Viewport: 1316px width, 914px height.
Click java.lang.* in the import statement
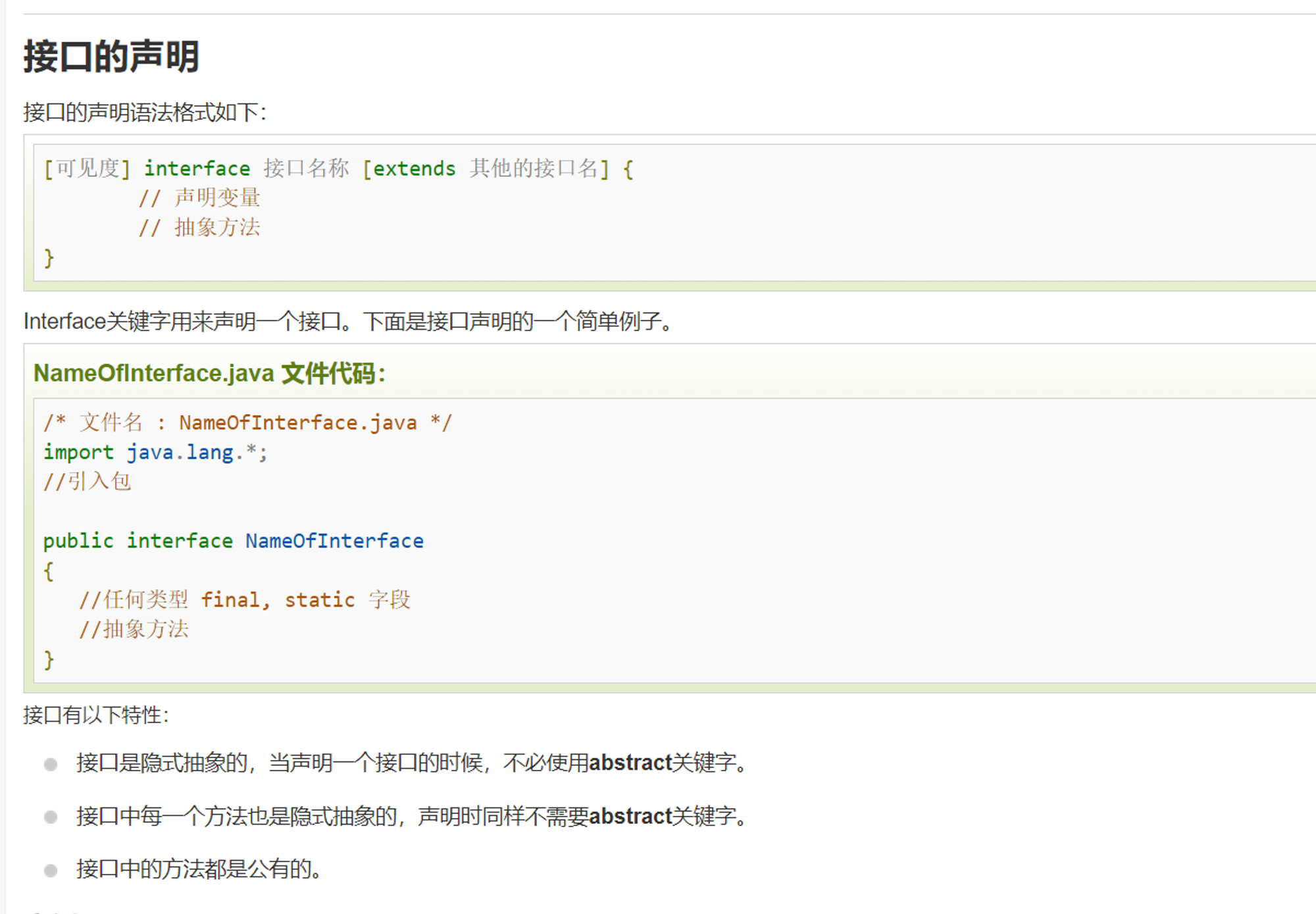point(196,453)
